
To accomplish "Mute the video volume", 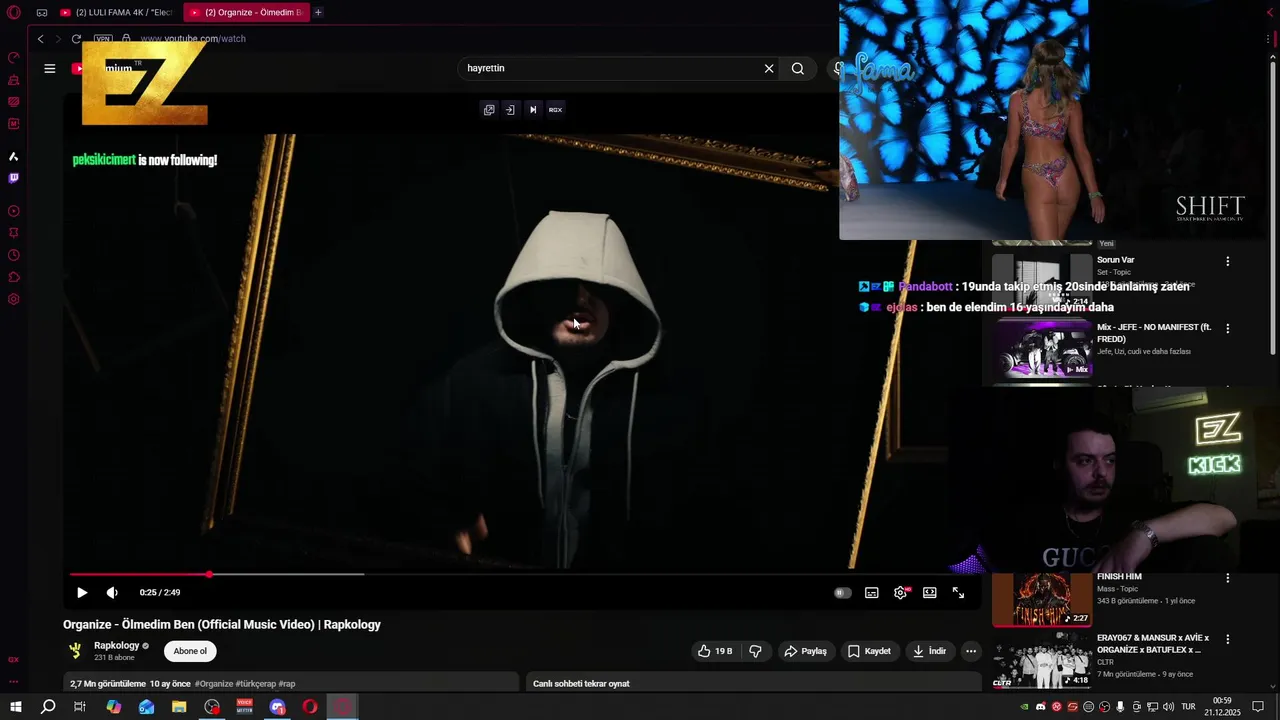I will pos(112,593).
